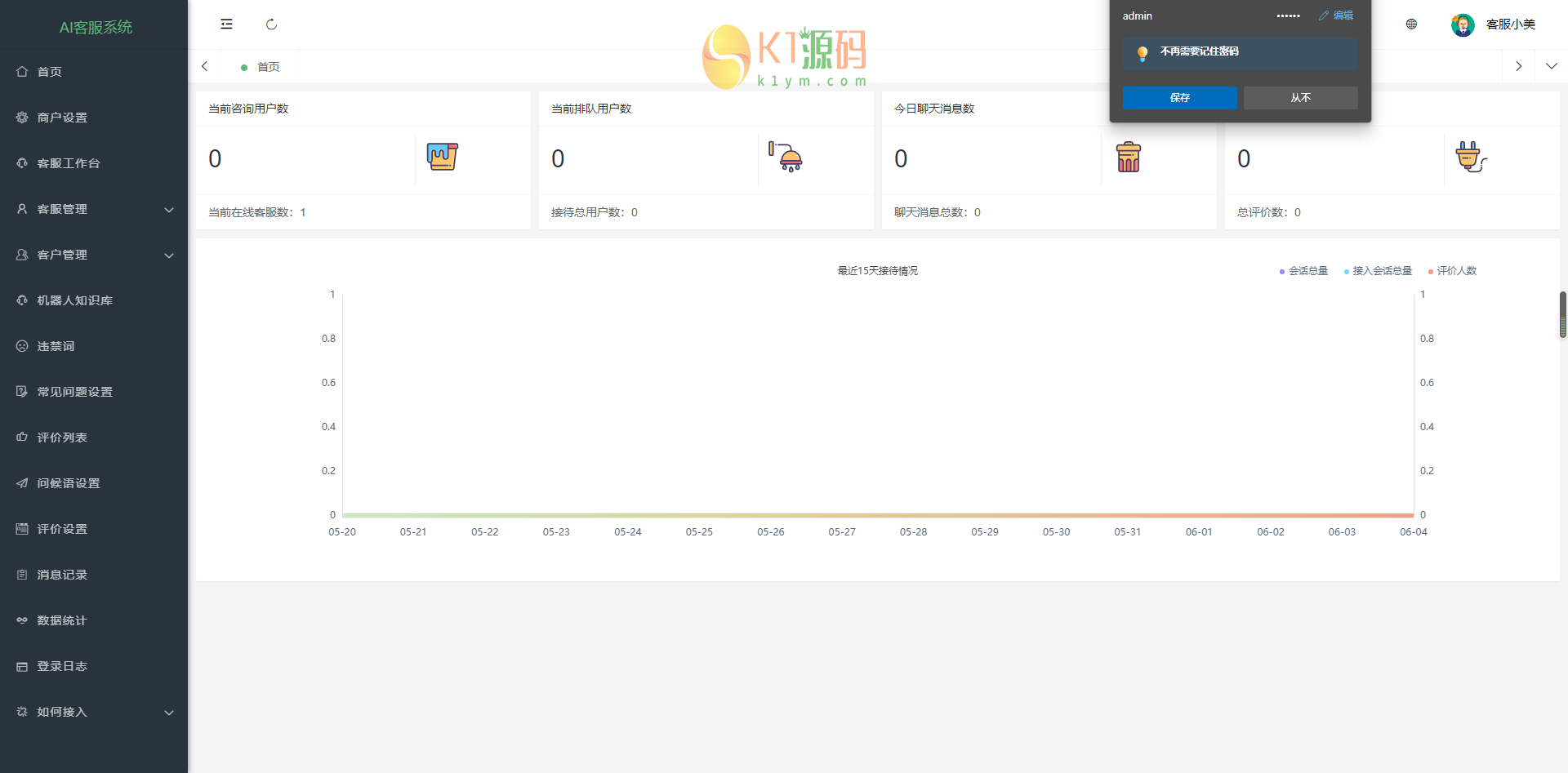Viewport: 1568px width, 773px height.
Task: Click the paint bucket icon in 当前咨询用户数 card
Action: [442, 156]
